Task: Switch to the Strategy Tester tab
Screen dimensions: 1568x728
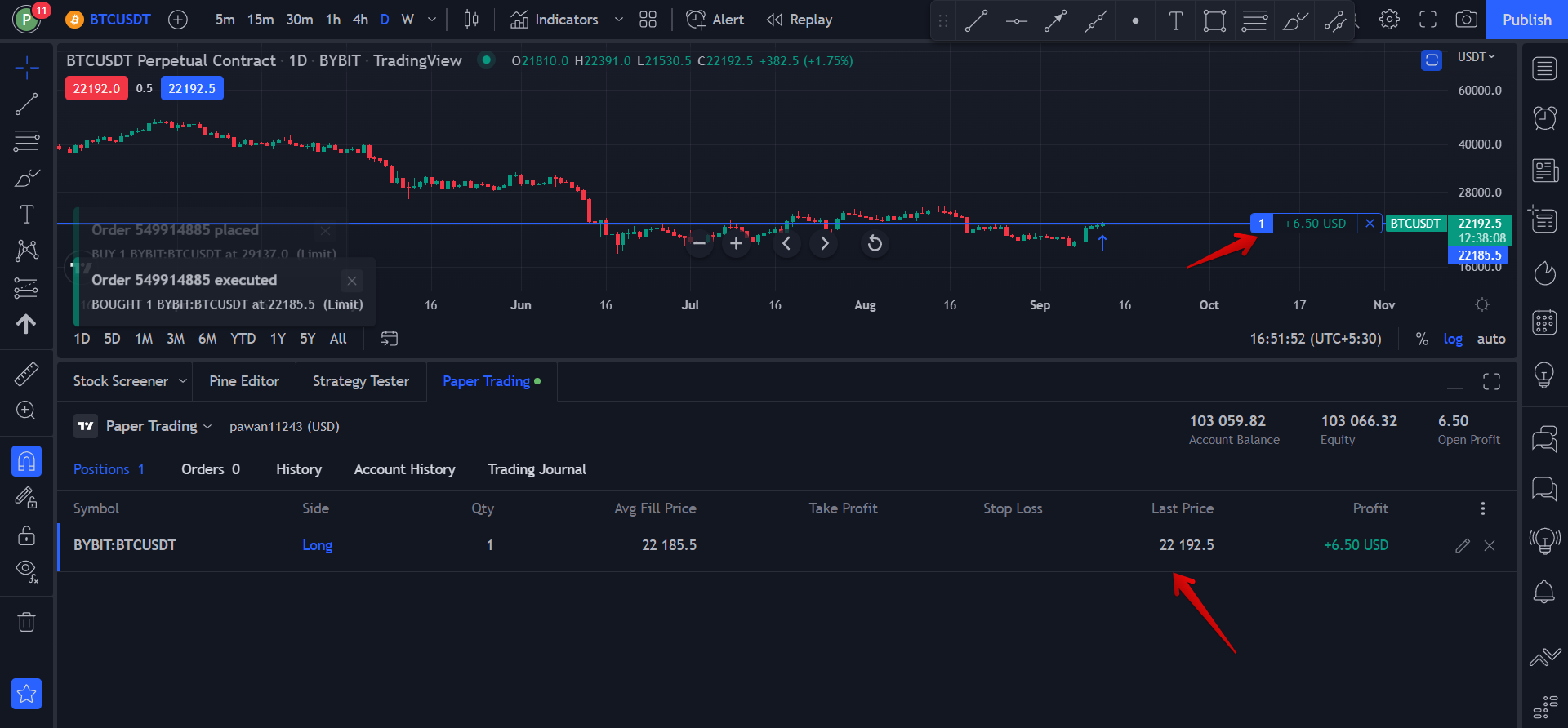Action: [361, 381]
